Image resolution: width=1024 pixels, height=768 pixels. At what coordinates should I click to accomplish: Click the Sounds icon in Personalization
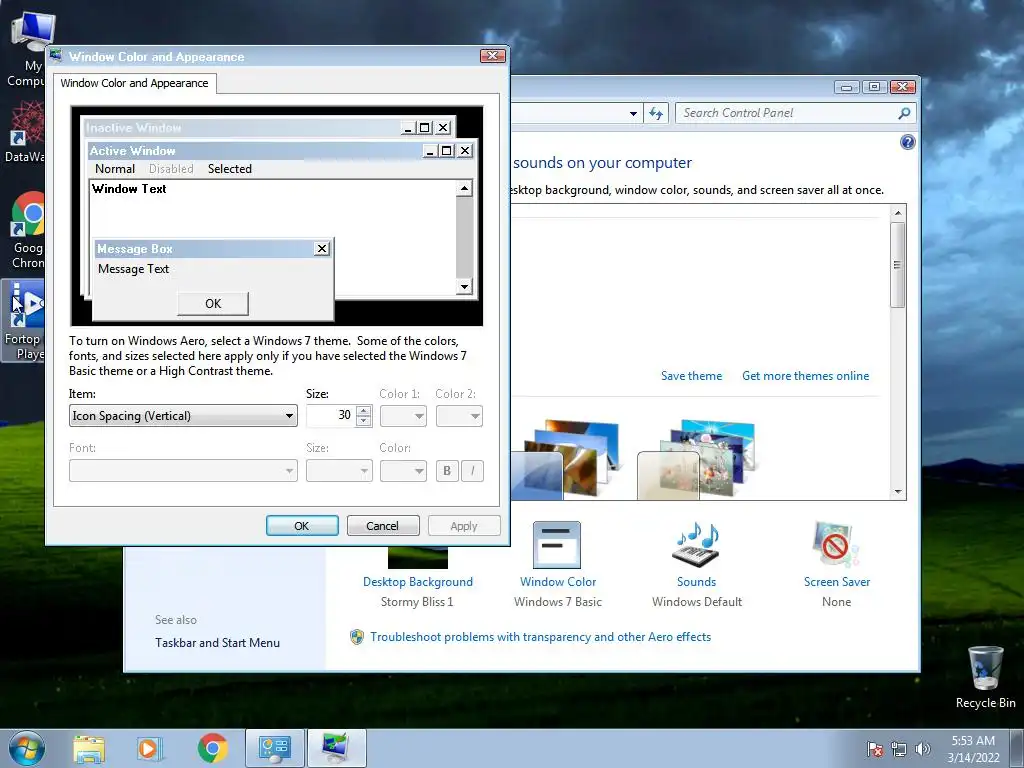pyautogui.click(x=696, y=544)
